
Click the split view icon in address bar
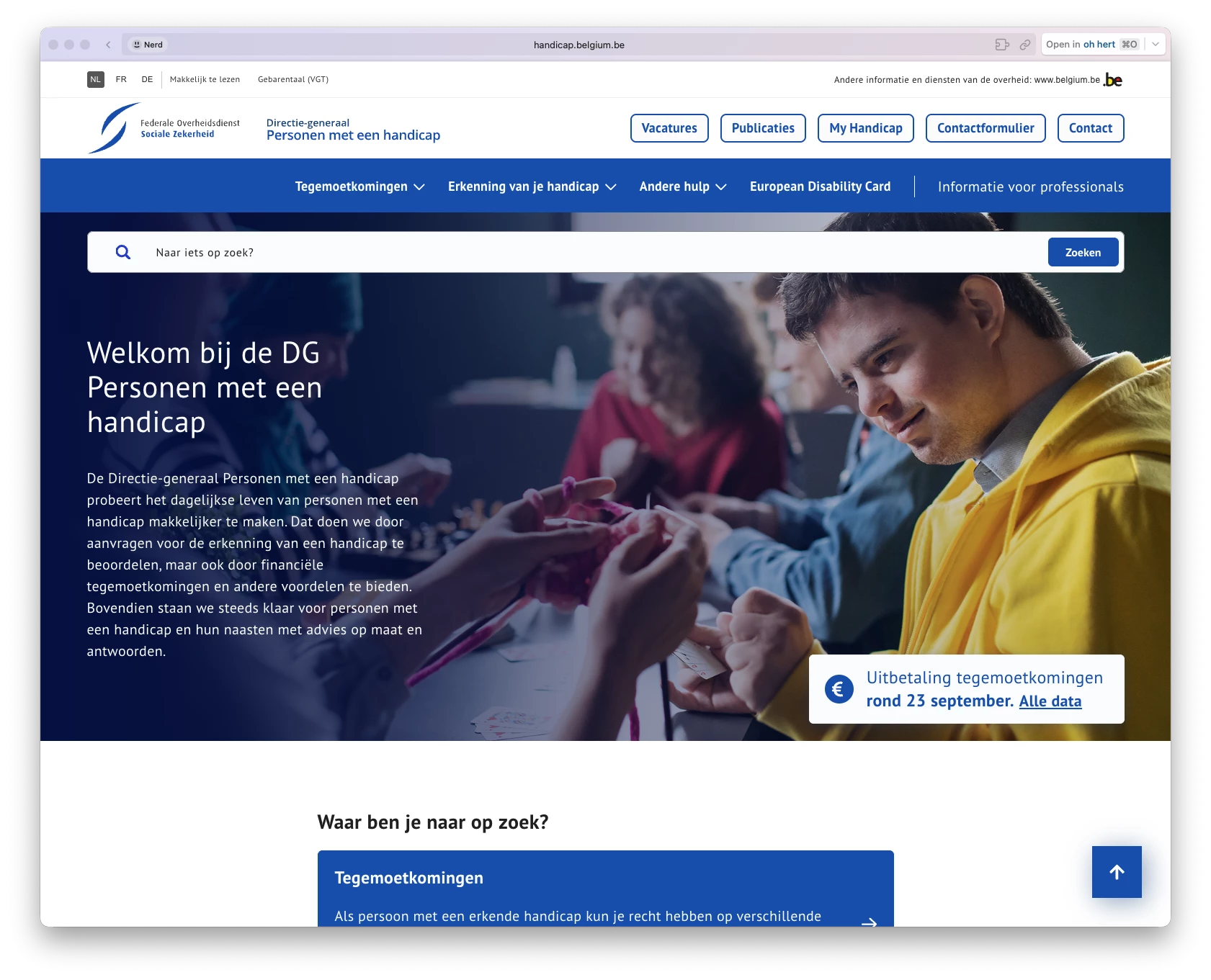point(1001,45)
